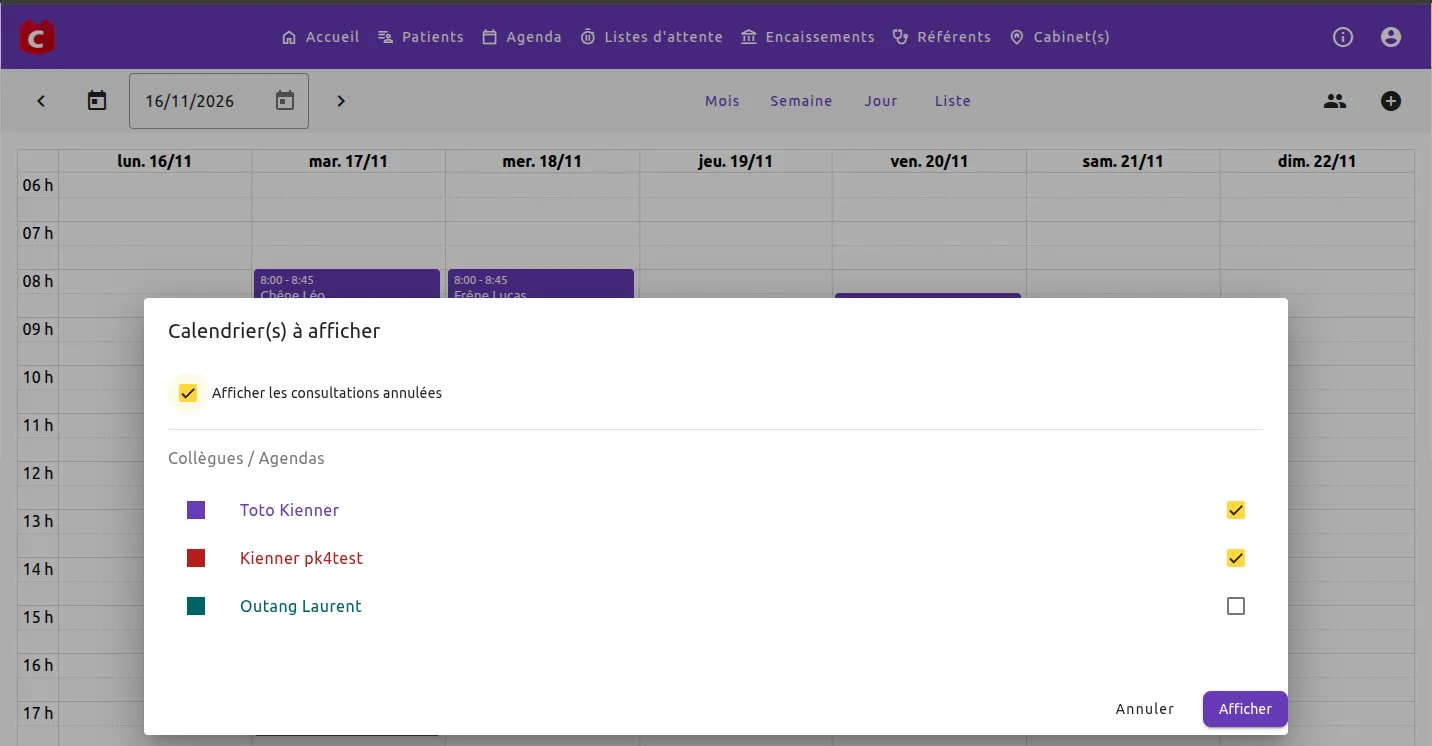Click the ven. 20/11 column header

(929, 161)
